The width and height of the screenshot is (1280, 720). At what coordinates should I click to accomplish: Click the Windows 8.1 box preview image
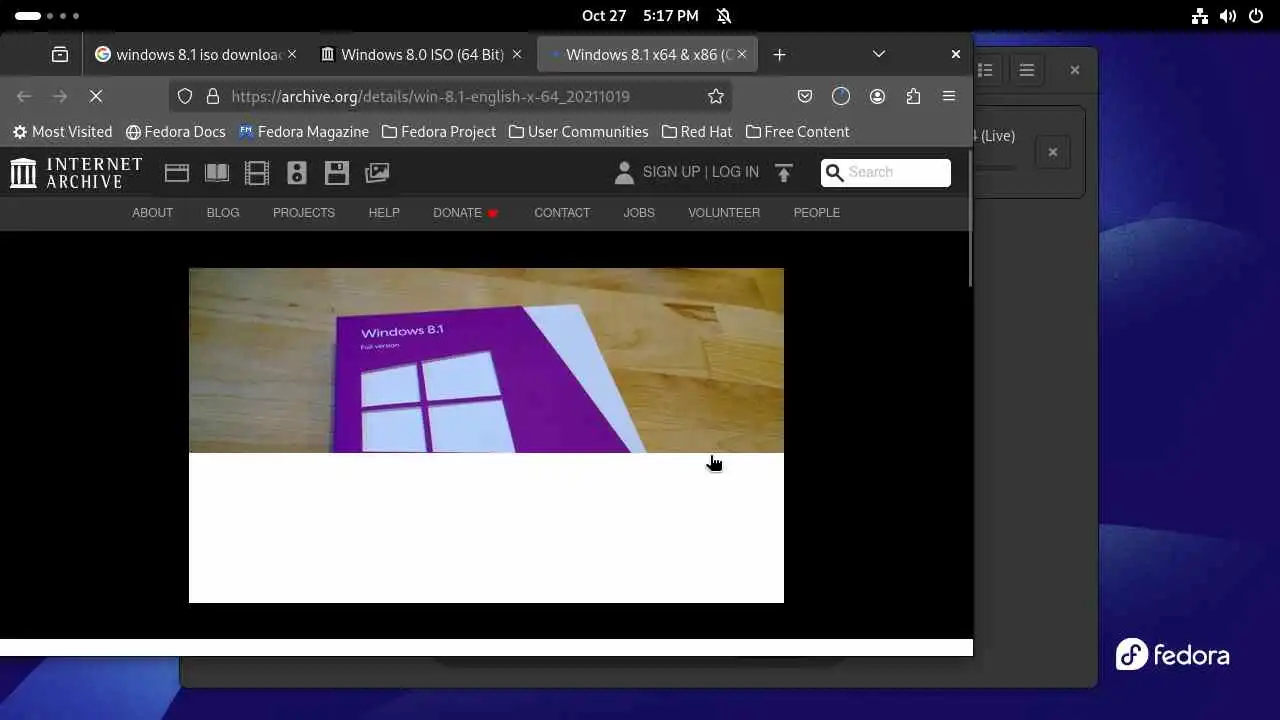[x=486, y=360]
